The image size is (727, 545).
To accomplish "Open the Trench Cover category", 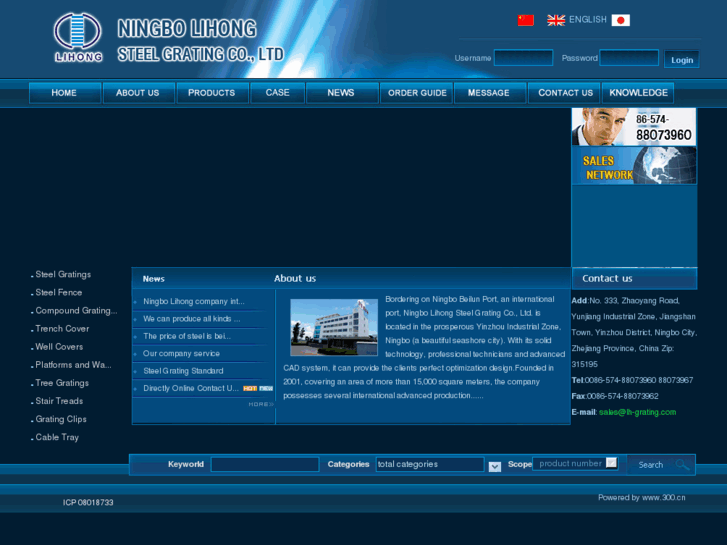I will click(x=62, y=329).
